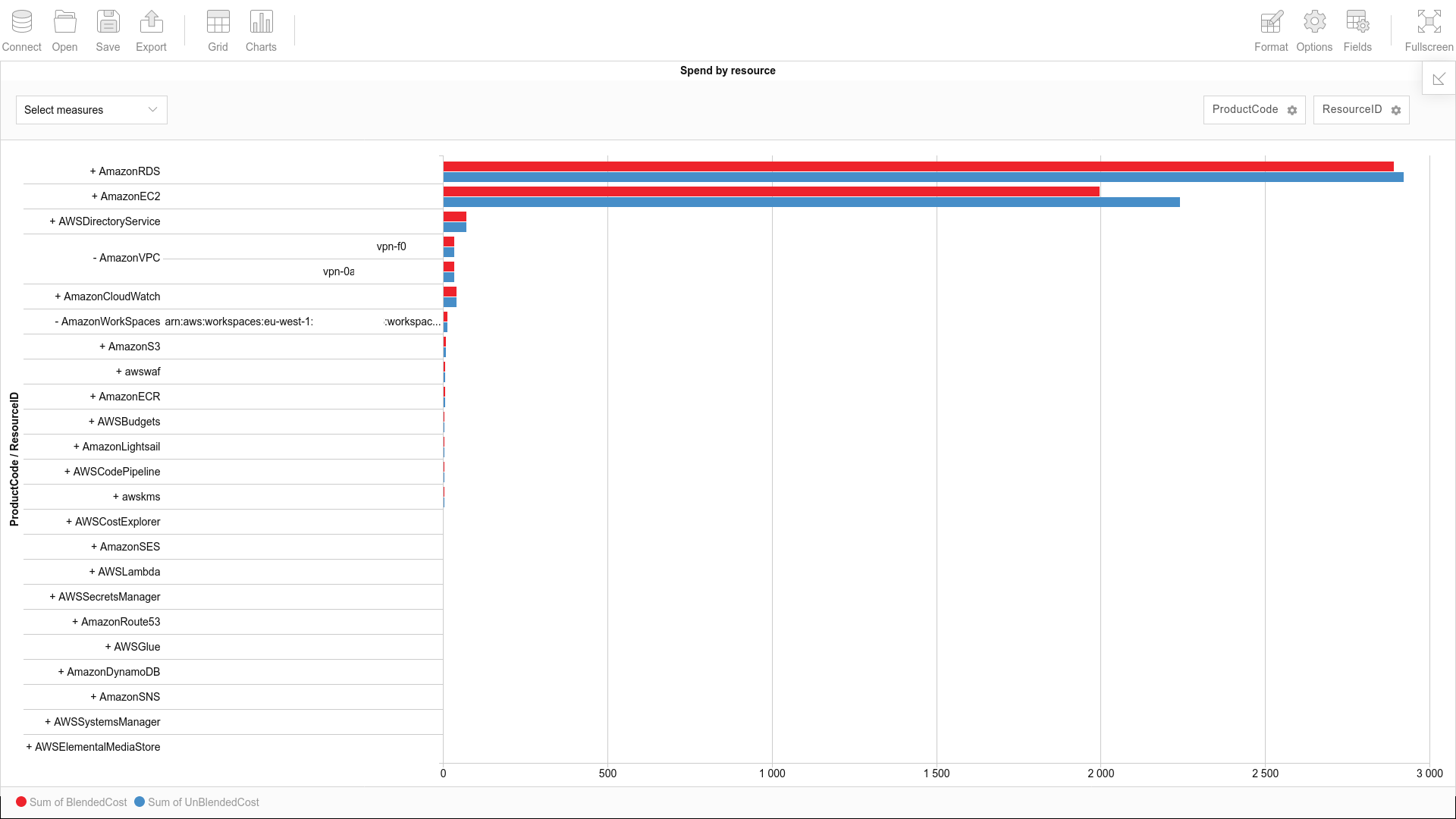Expand the AmazonEC2 row
The height and width of the screenshot is (819, 1456).
[x=126, y=196]
